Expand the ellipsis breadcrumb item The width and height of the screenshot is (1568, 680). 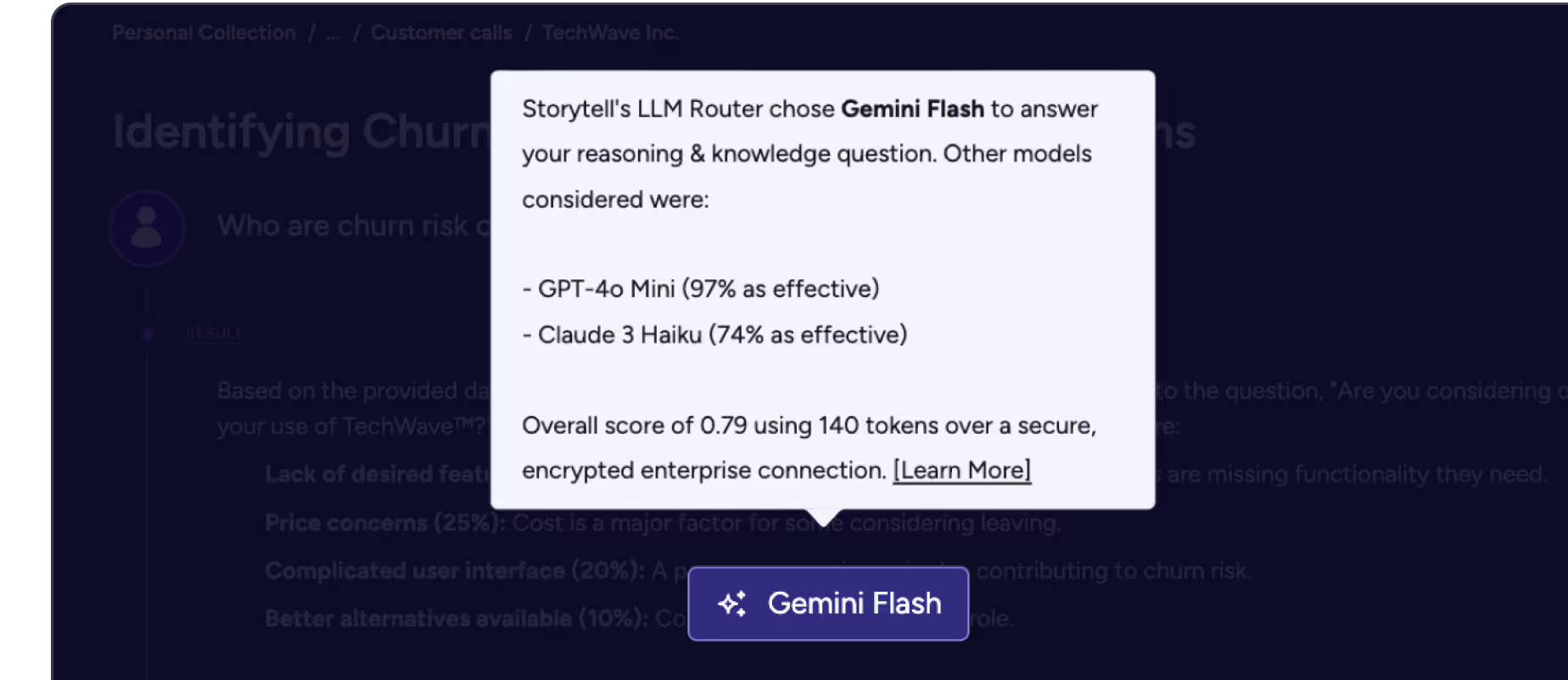(x=333, y=33)
